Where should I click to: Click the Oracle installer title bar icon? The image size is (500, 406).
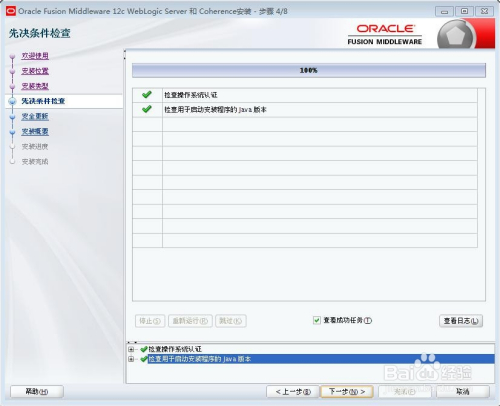[11, 11]
